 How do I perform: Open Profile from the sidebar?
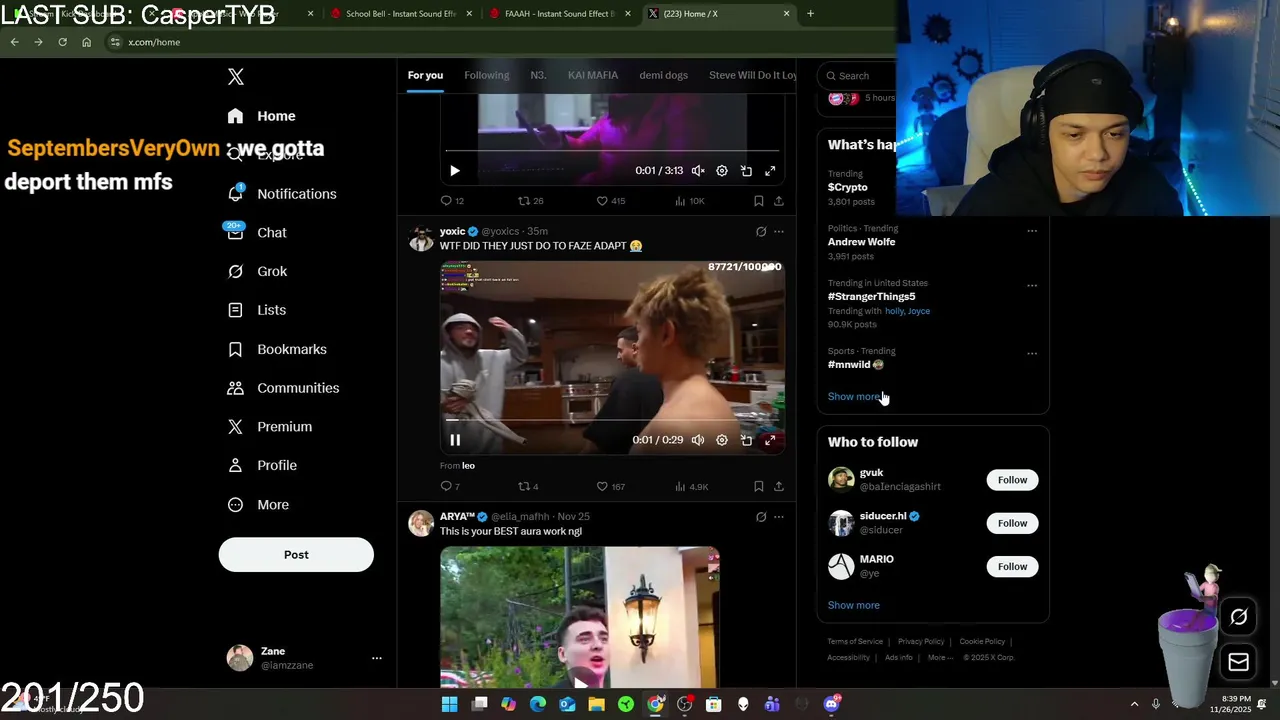coord(261,465)
